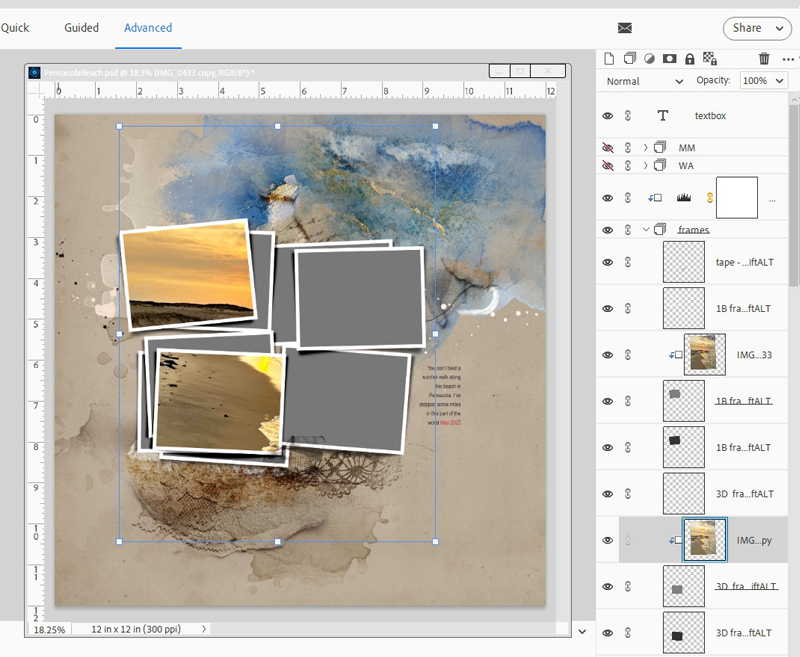Click the IMG...33 layer thumbnail
The image size is (800, 657).
click(x=705, y=355)
